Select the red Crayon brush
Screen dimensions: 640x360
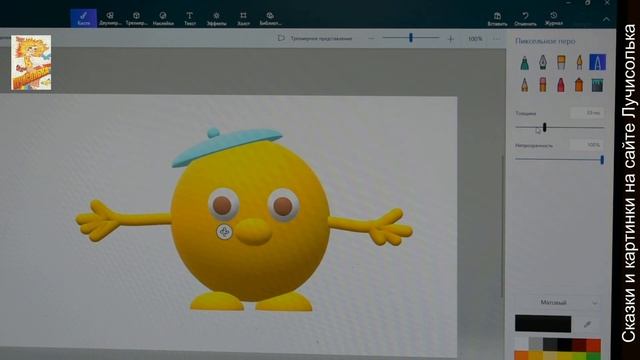click(x=561, y=85)
